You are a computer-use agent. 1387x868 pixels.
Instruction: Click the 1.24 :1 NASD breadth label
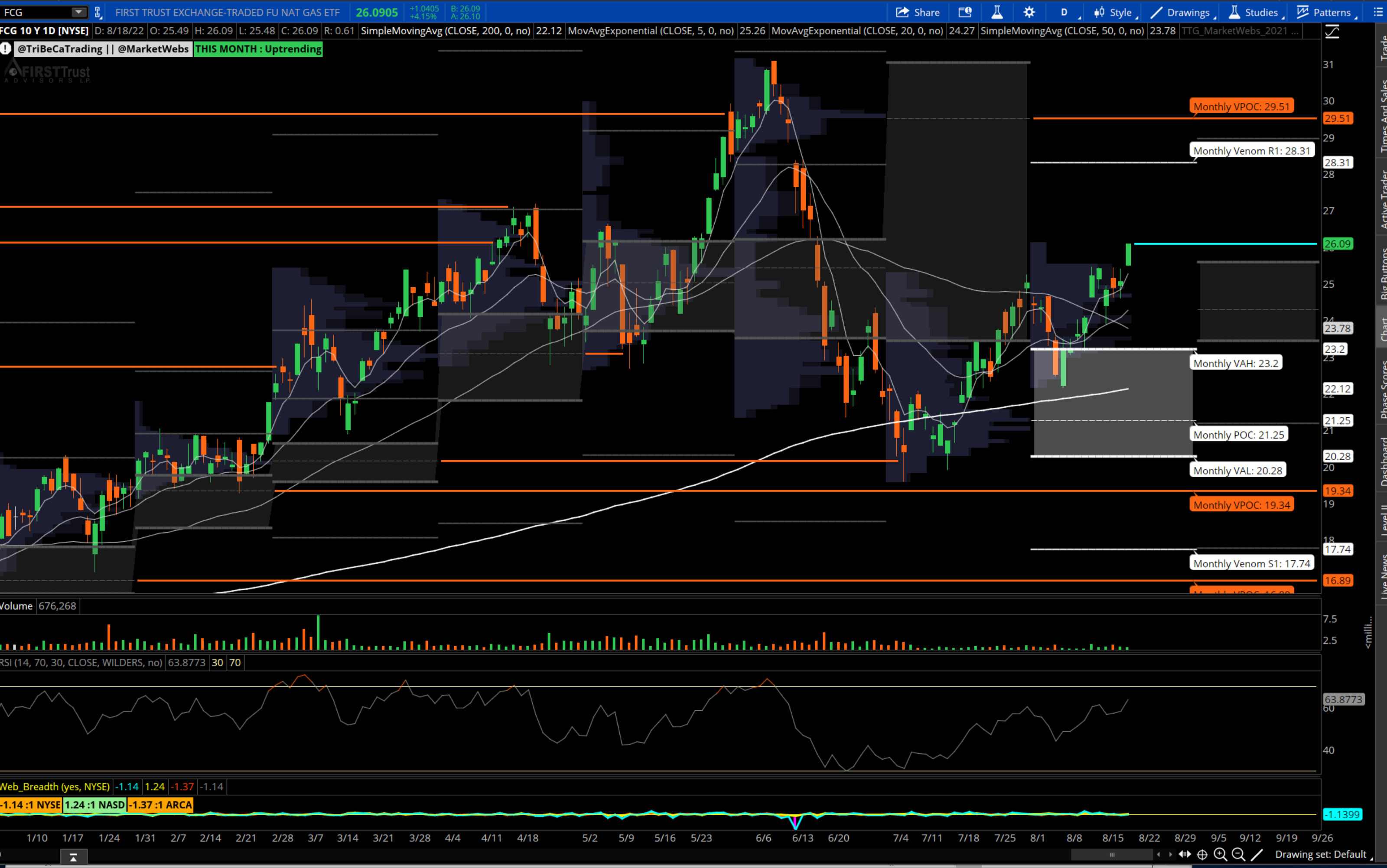[95, 805]
